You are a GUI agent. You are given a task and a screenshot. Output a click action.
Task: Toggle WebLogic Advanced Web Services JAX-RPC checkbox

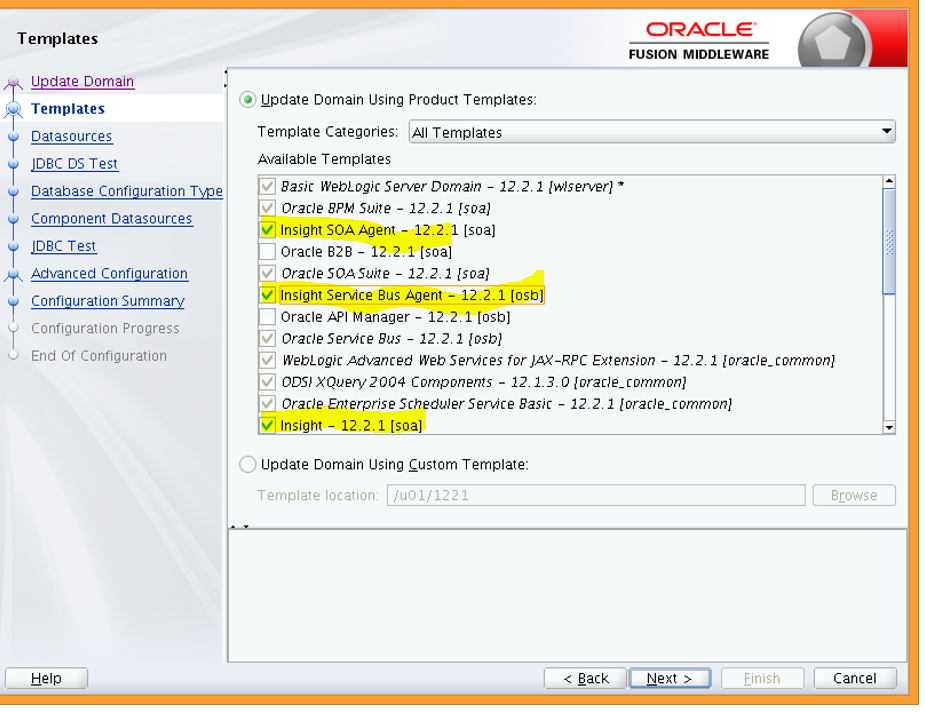(267, 360)
